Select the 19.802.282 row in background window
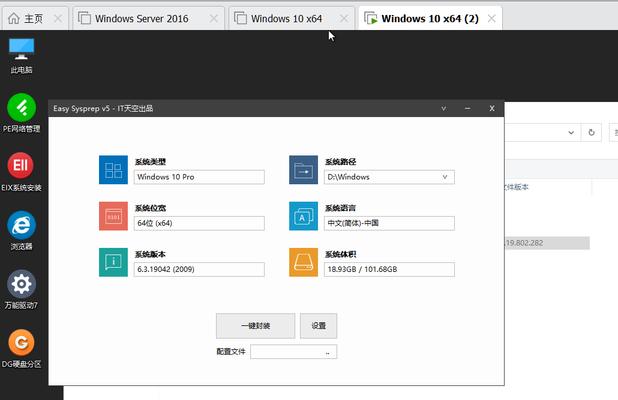This screenshot has width=618, height=400. [x=547, y=243]
